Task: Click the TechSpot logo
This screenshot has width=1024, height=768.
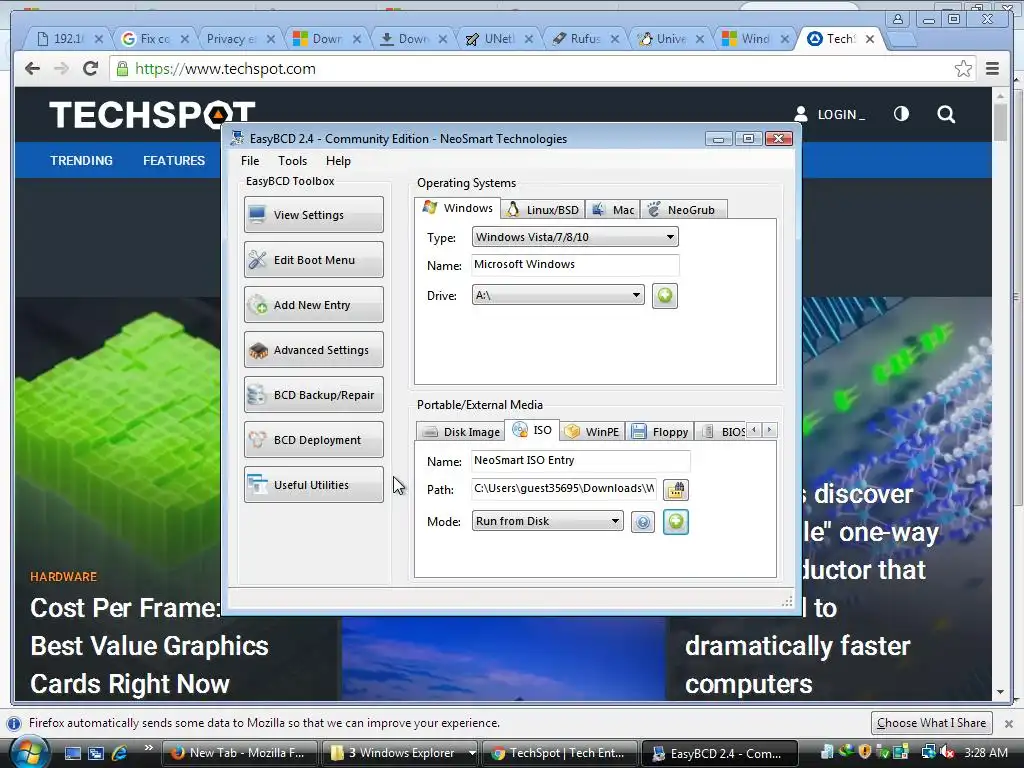Action: 152,114
